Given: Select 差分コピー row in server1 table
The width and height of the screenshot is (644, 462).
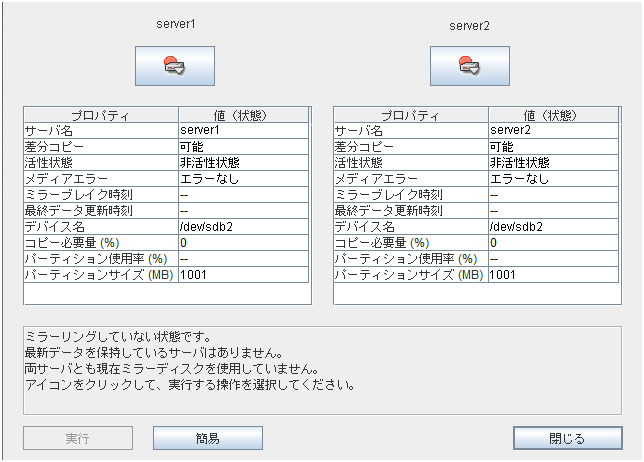Looking at the screenshot, I should point(101,147).
